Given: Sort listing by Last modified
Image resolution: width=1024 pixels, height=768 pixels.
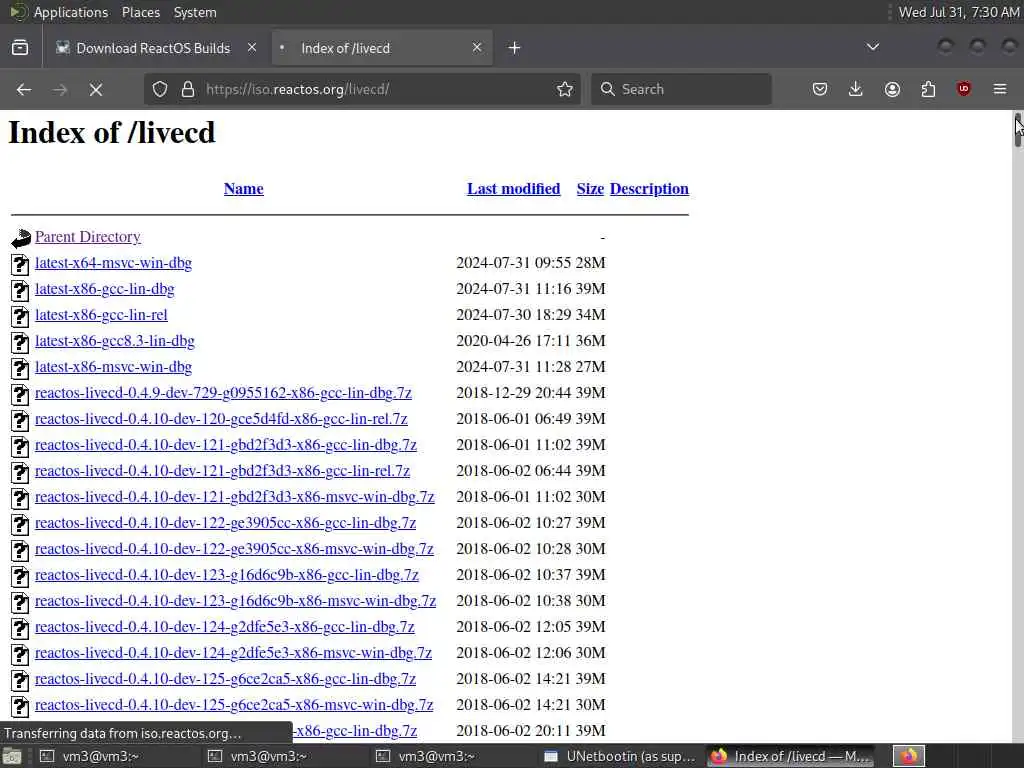Looking at the screenshot, I should (513, 189).
